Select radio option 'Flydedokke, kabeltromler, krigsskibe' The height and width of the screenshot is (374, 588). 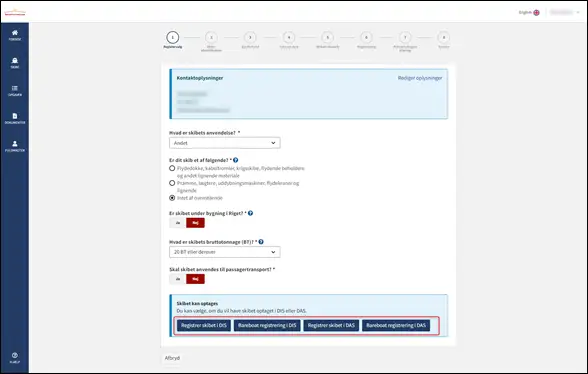click(172, 168)
